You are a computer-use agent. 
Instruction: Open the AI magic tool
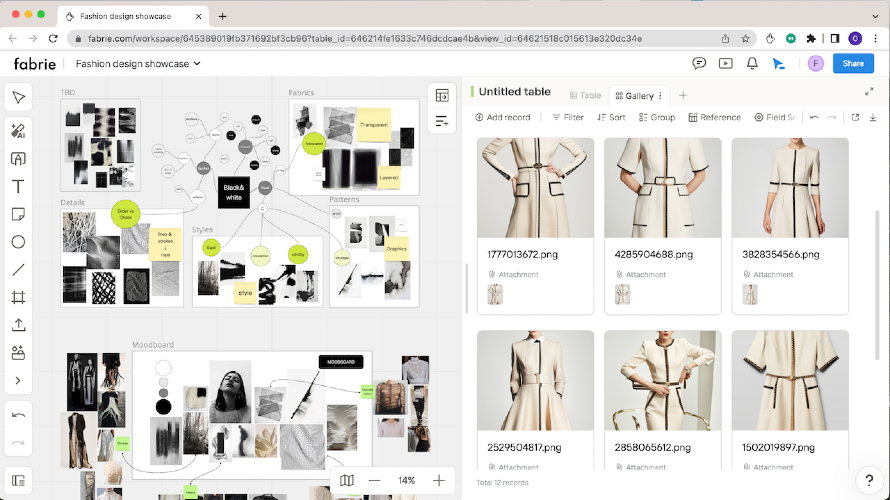(x=18, y=131)
